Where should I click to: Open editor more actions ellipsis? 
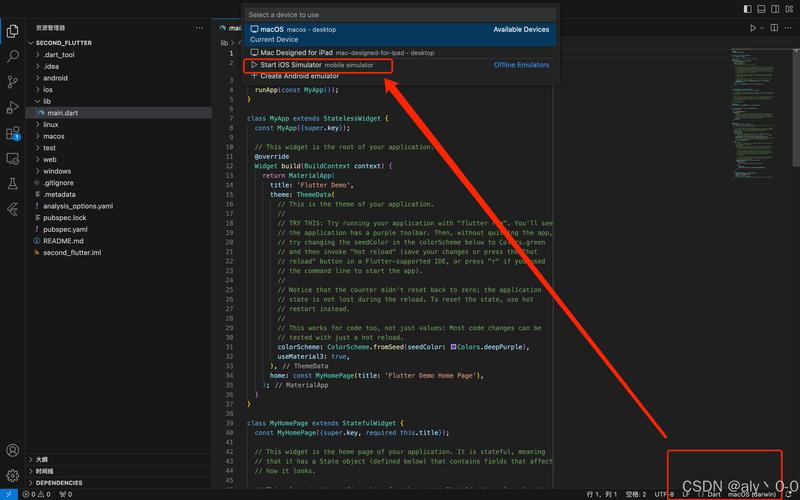789,28
